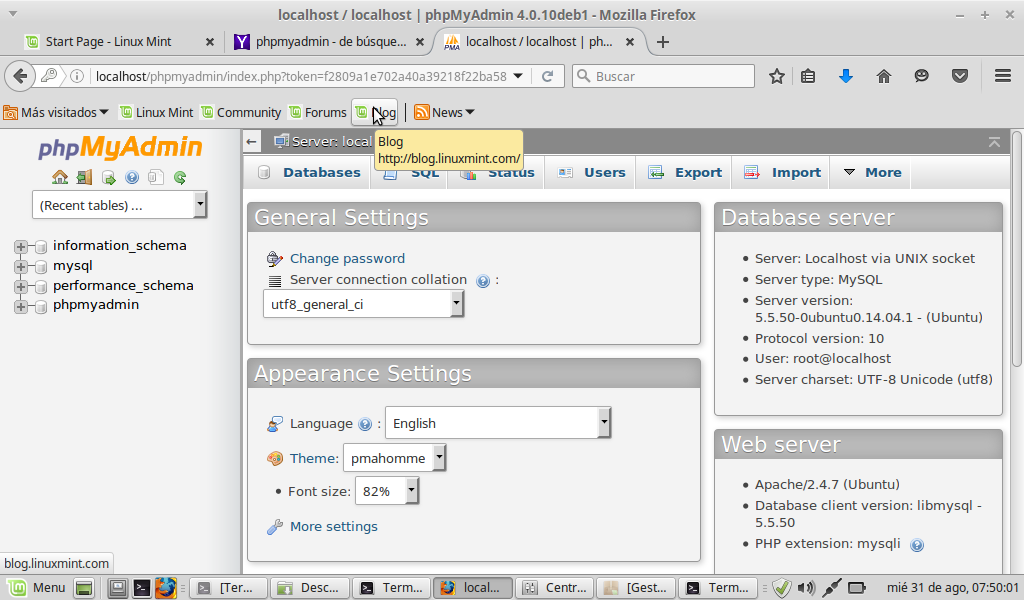1024x600 pixels.
Task: Open the Databases tab
Action: coord(309,172)
